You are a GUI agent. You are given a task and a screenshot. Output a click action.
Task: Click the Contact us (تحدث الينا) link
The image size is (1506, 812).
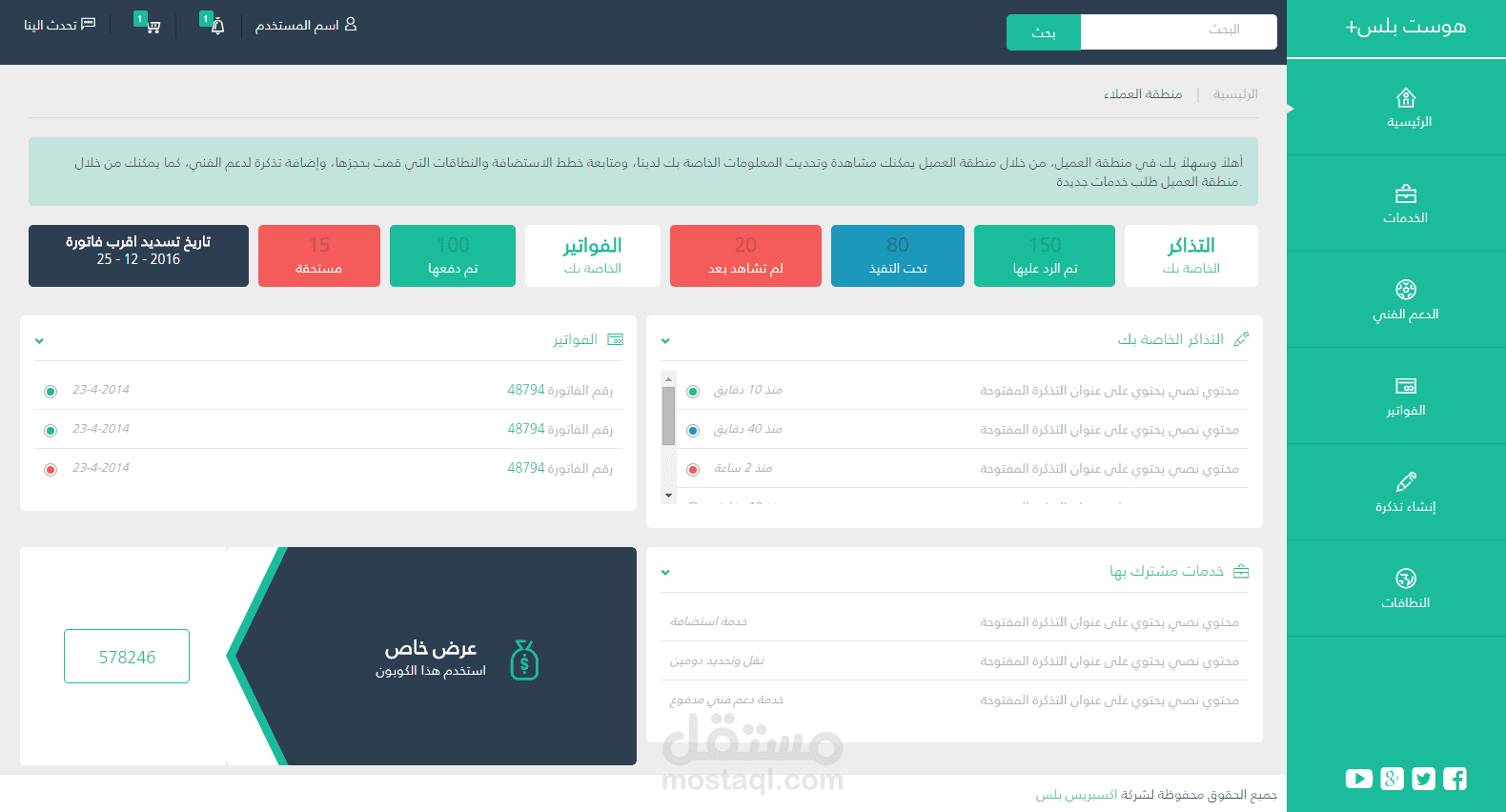(x=51, y=25)
